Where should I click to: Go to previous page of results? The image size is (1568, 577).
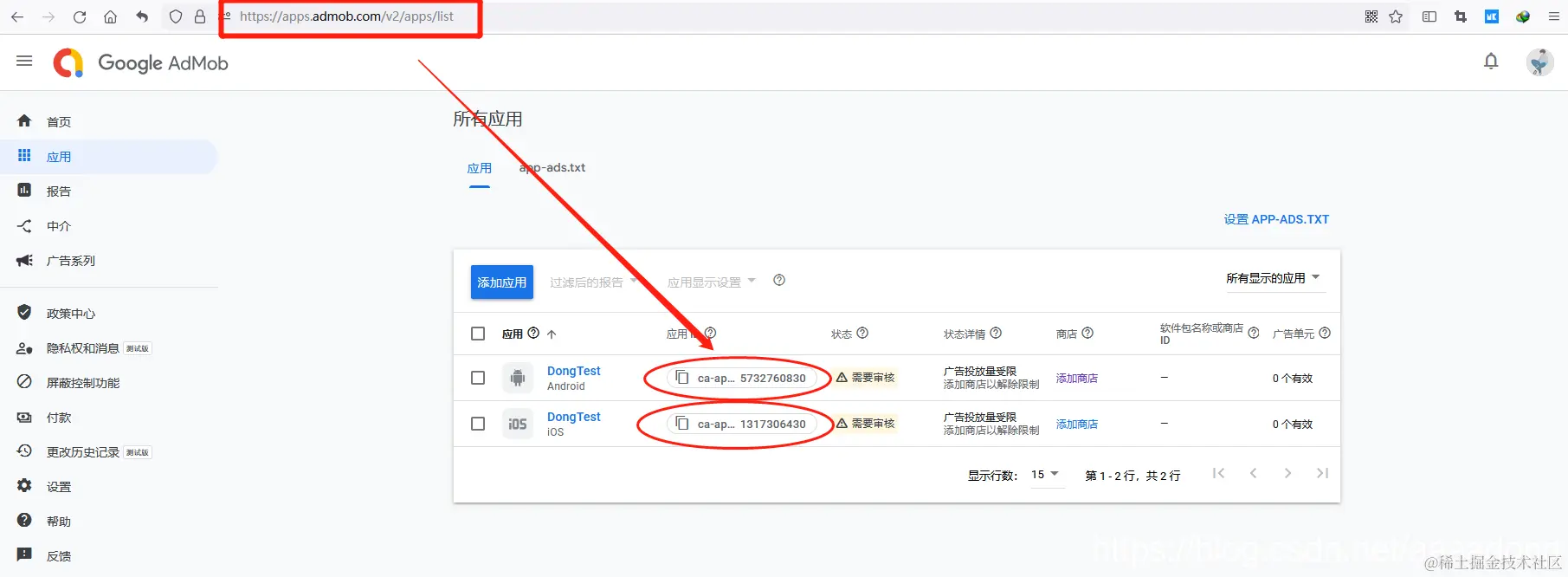coord(1253,473)
